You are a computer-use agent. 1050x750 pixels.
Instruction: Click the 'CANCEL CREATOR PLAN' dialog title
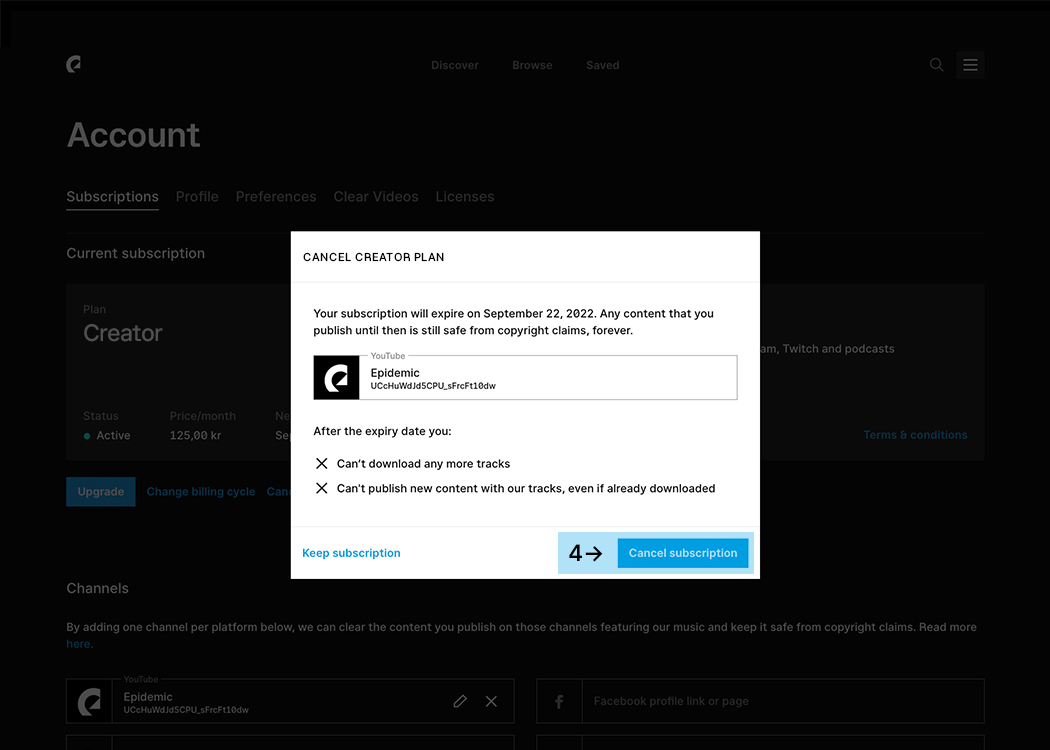tap(374, 257)
